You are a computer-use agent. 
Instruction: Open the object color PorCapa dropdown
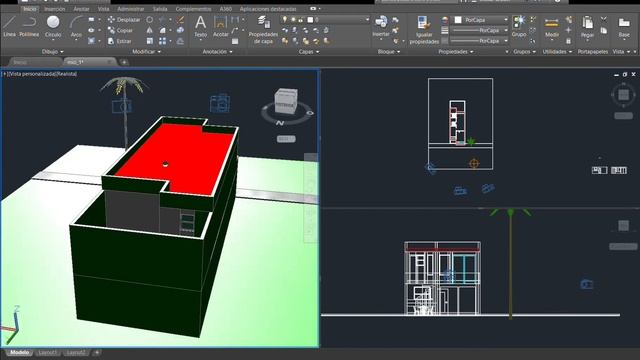click(x=506, y=20)
